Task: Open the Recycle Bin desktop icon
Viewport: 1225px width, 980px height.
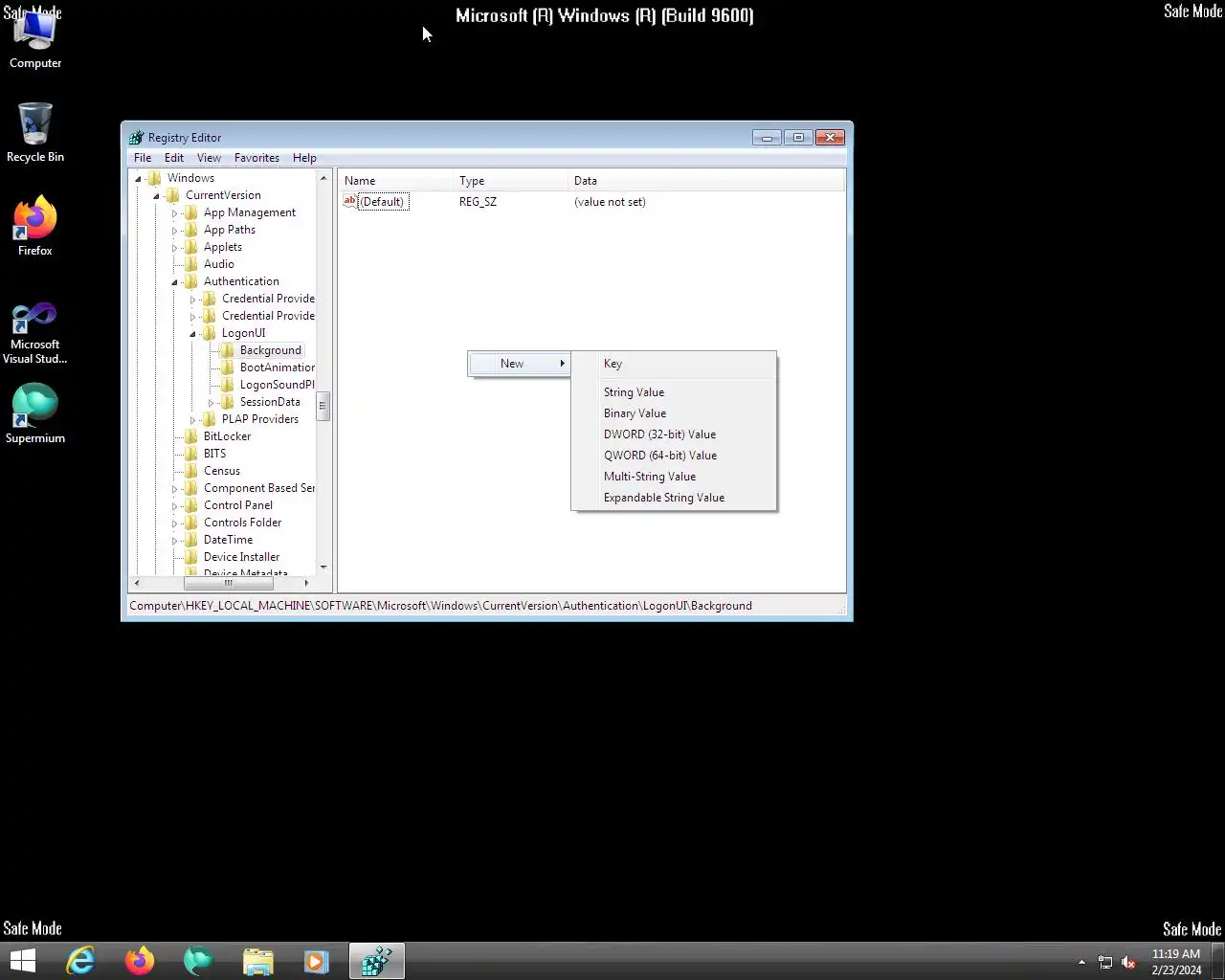Action: (x=35, y=132)
